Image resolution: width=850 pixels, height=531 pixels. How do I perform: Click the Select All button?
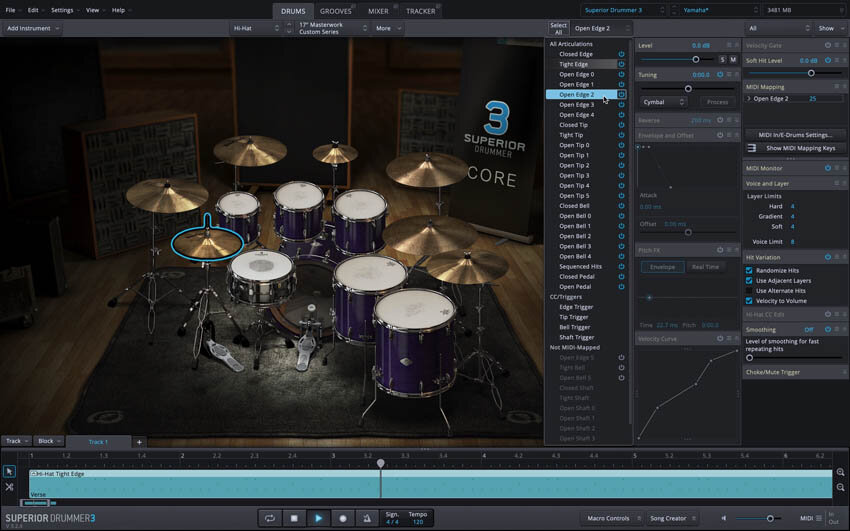pos(558,28)
